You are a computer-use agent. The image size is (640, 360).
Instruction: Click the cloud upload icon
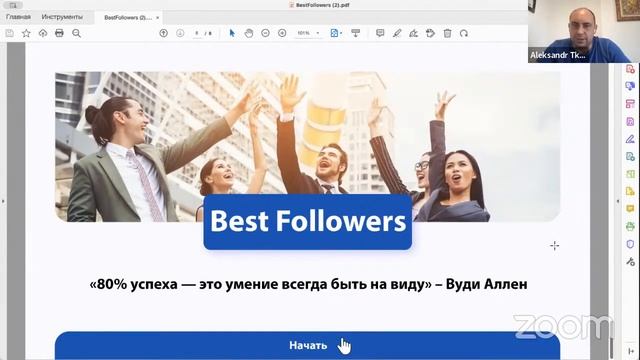(x=43, y=33)
